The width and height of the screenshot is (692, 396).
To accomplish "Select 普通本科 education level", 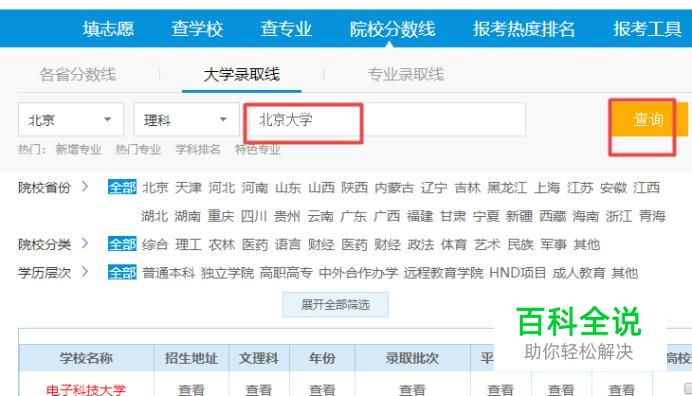I will click(x=169, y=273).
